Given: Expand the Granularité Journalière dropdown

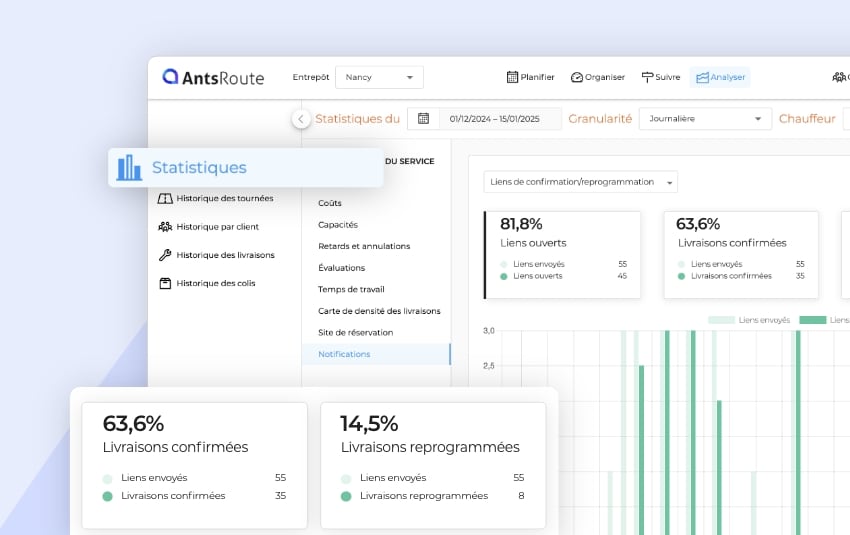Looking at the screenshot, I should [704, 118].
